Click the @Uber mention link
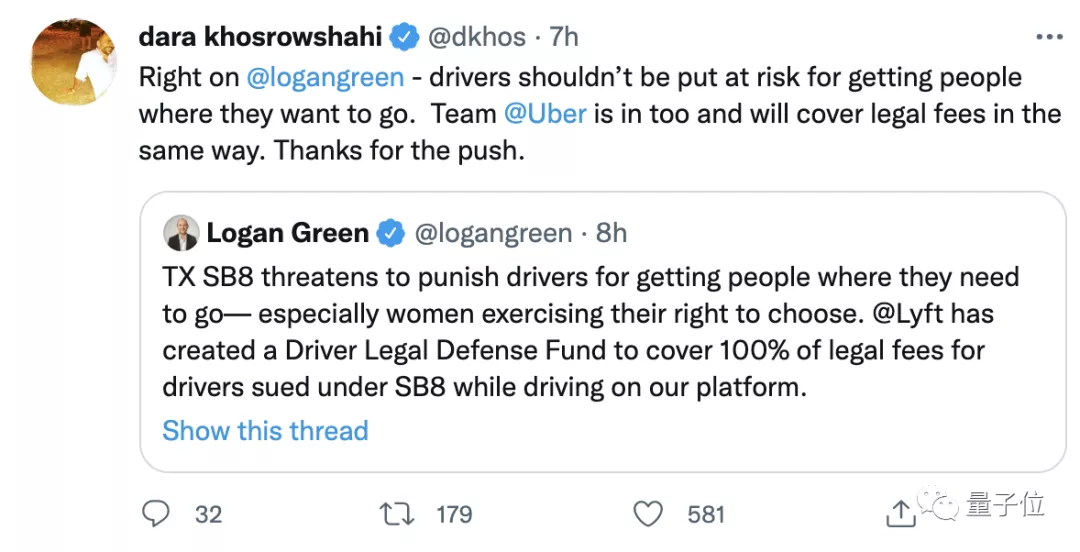 [x=545, y=114]
